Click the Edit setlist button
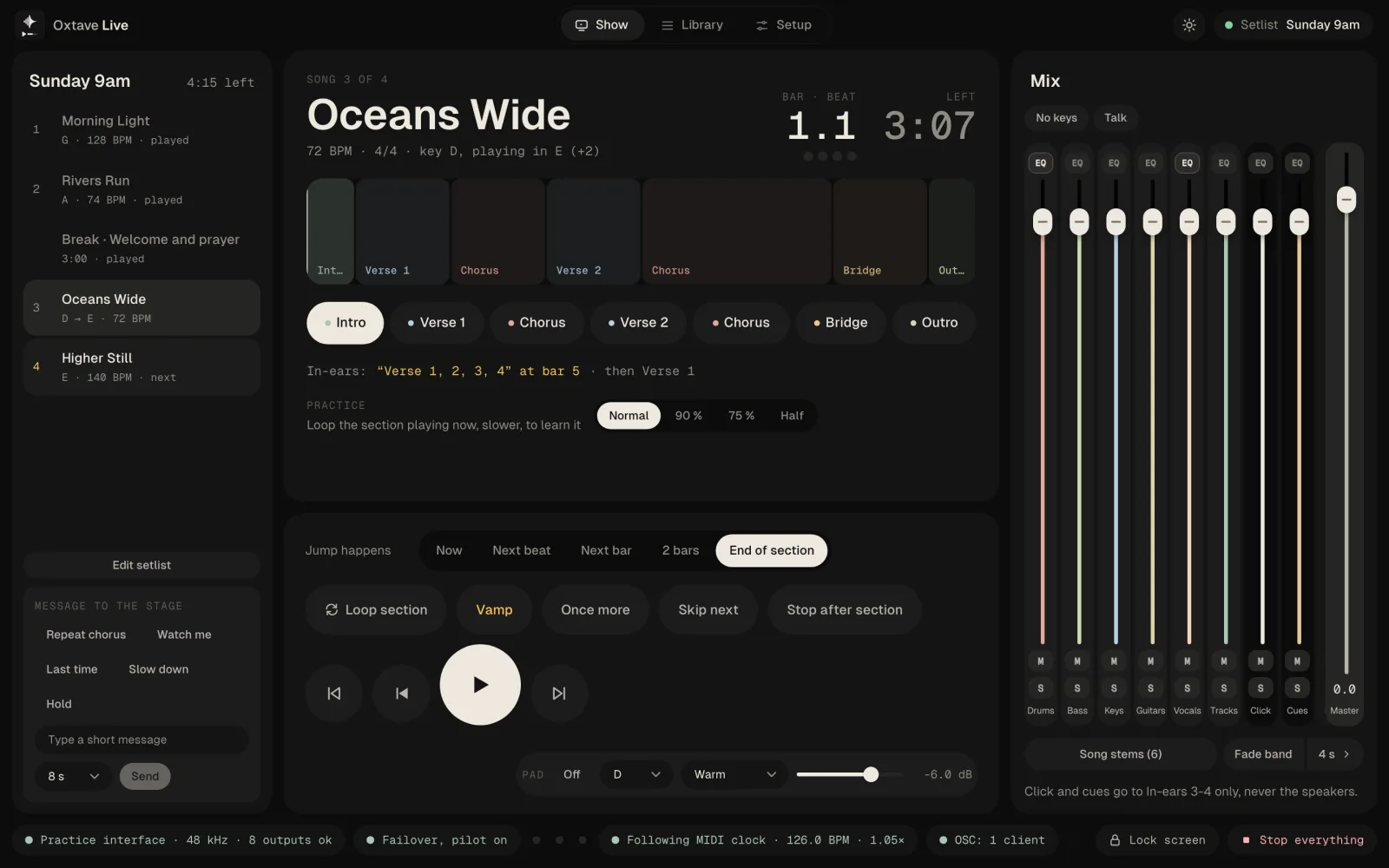Image resolution: width=1389 pixels, height=868 pixels. (142, 565)
